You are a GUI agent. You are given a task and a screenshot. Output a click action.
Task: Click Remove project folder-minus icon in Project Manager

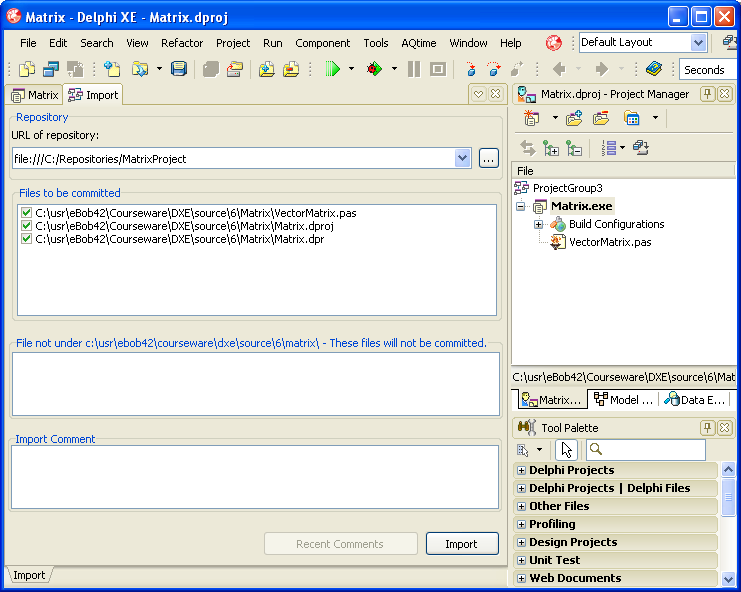(x=601, y=118)
